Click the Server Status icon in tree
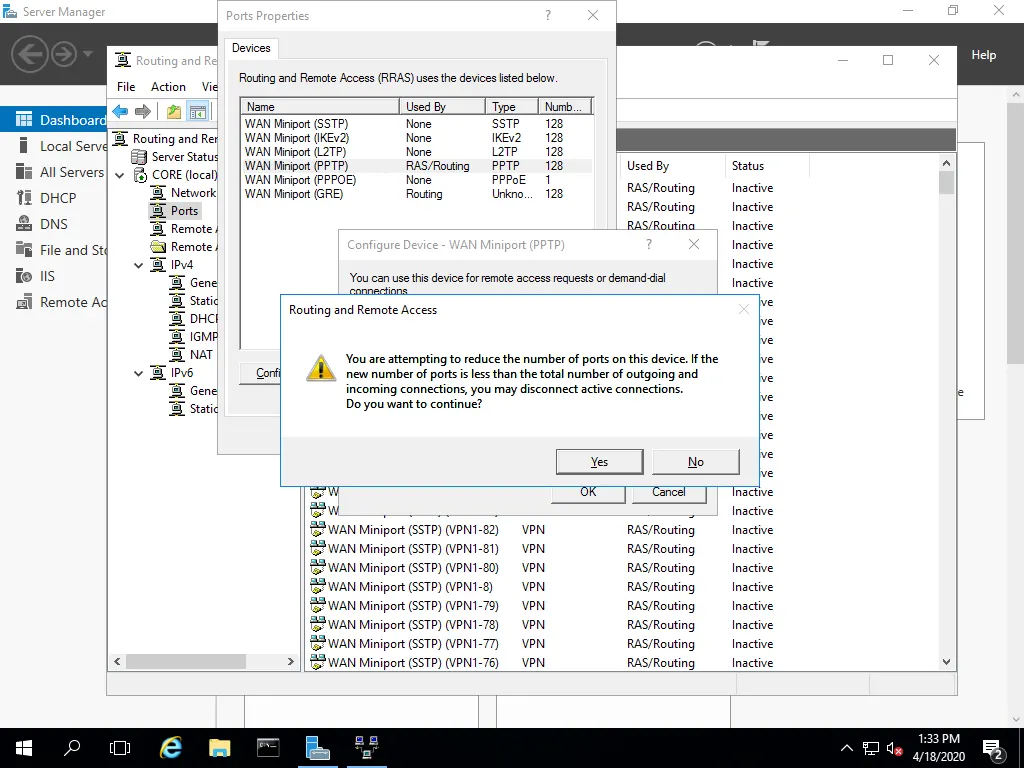The image size is (1024, 768). (x=138, y=157)
